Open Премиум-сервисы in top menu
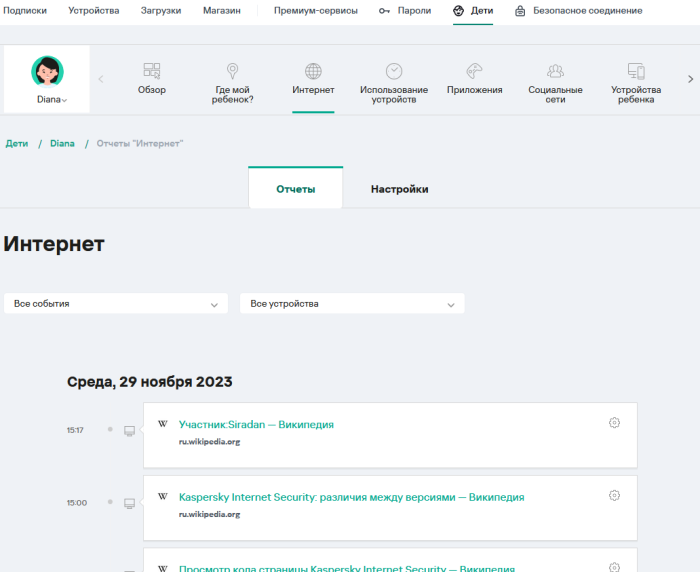The image size is (700, 572). [316, 11]
